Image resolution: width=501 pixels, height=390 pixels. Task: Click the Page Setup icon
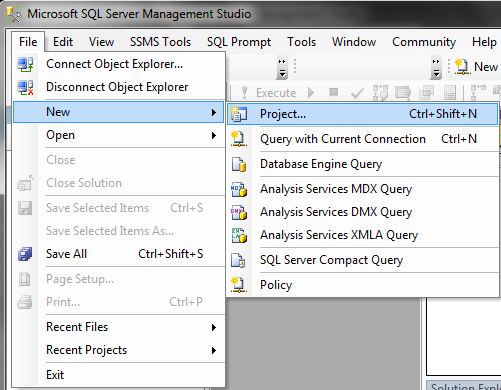pos(25,279)
